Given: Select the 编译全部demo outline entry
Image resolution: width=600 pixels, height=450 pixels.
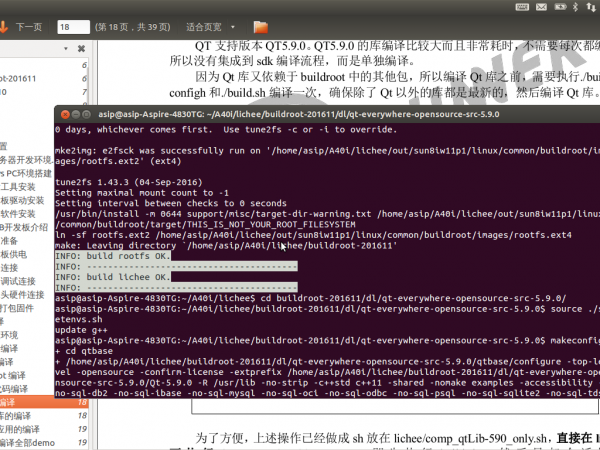Looking at the screenshot, I should coord(27,442).
